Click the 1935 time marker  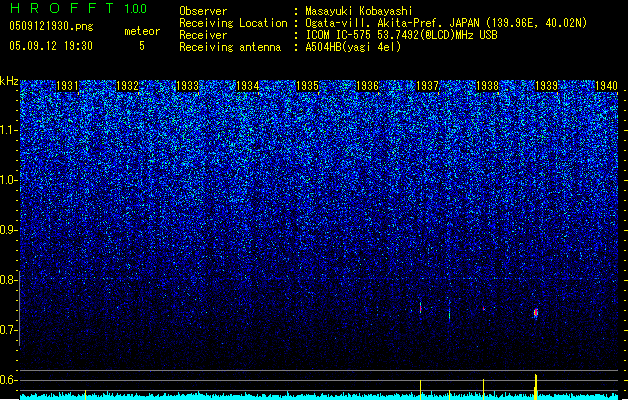(x=307, y=86)
